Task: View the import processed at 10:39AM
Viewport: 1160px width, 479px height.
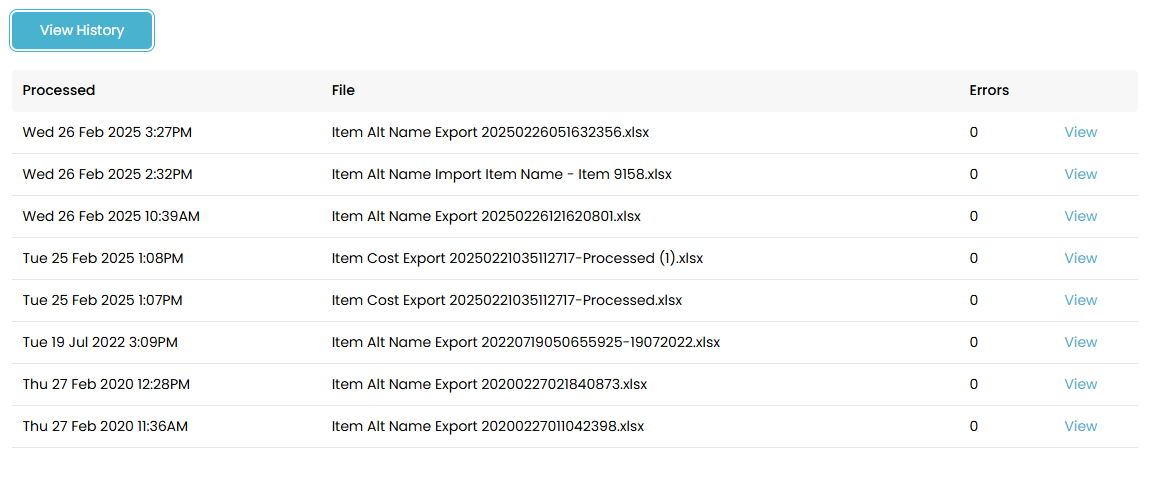Action: (x=1080, y=216)
